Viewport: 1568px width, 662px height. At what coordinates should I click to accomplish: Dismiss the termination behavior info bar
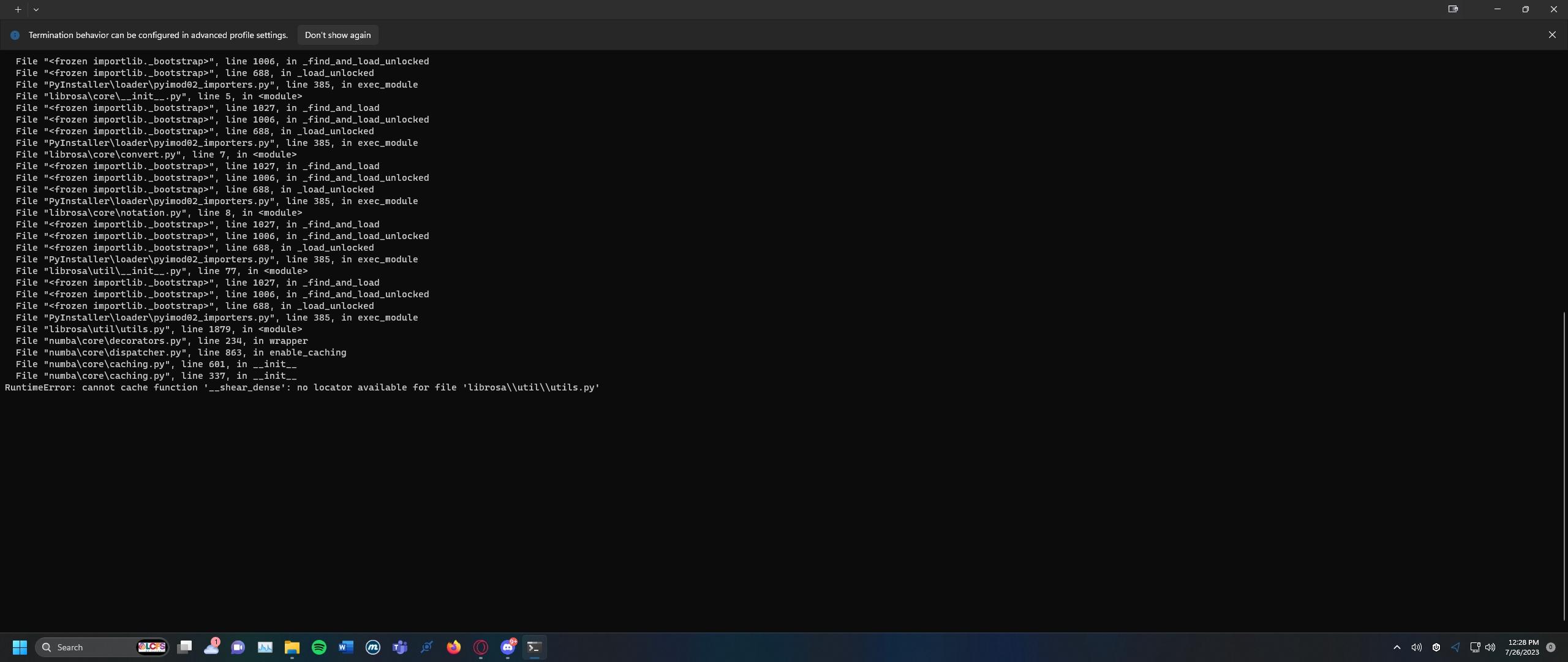tap(1551, 35)
